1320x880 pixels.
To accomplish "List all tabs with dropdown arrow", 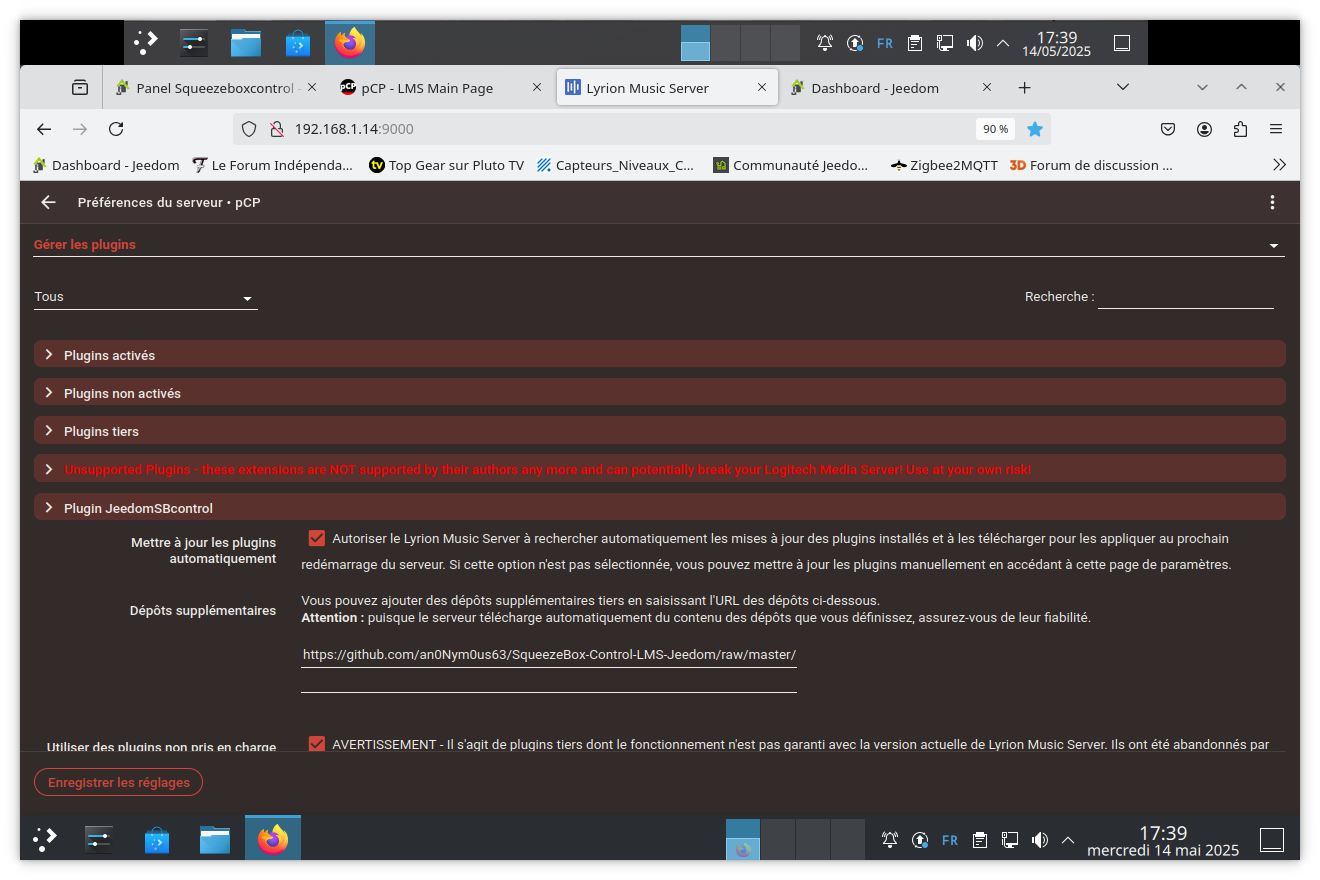I will (x=1123, y=87).
